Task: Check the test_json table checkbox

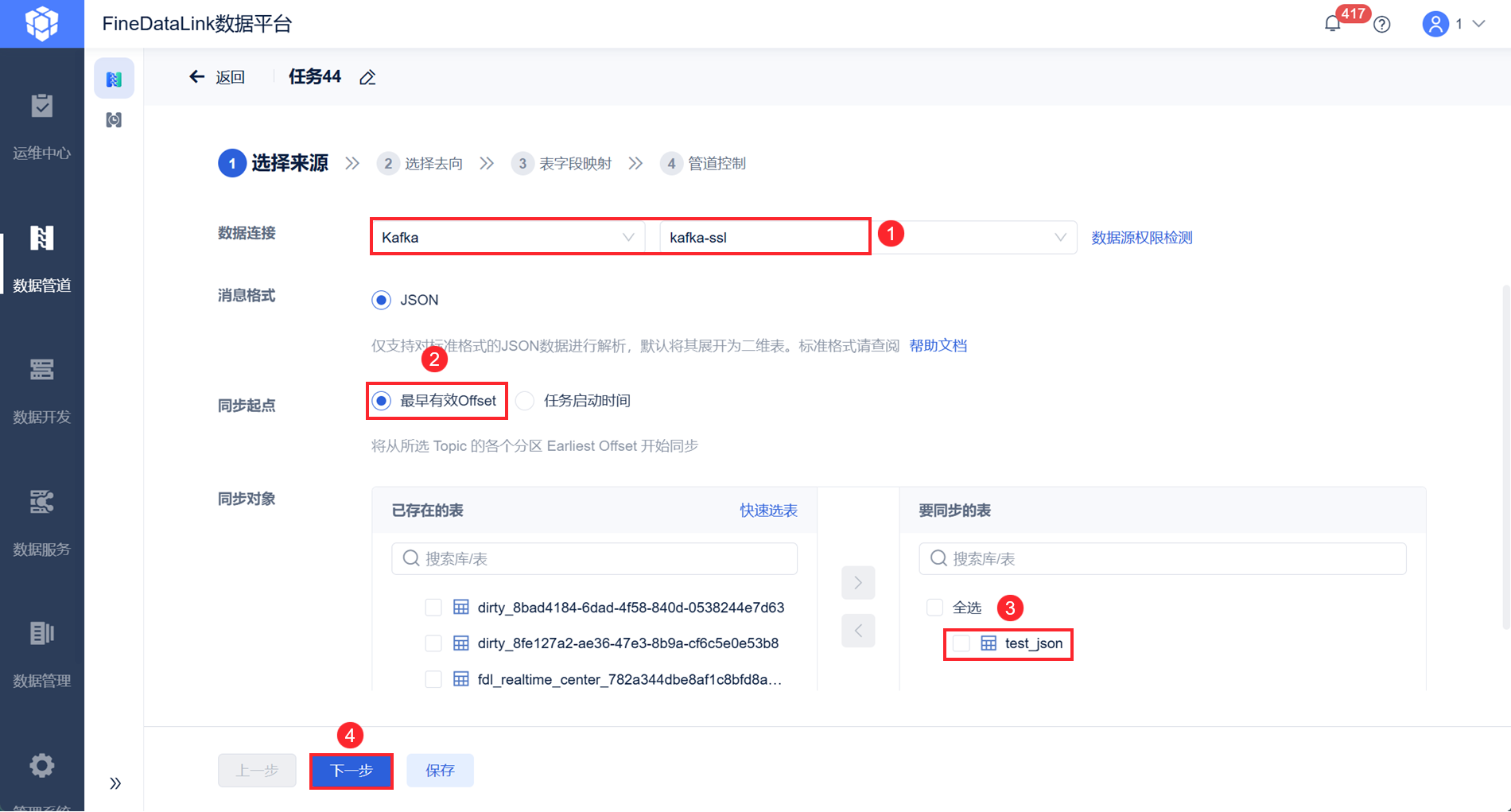Action: (961, 643)
